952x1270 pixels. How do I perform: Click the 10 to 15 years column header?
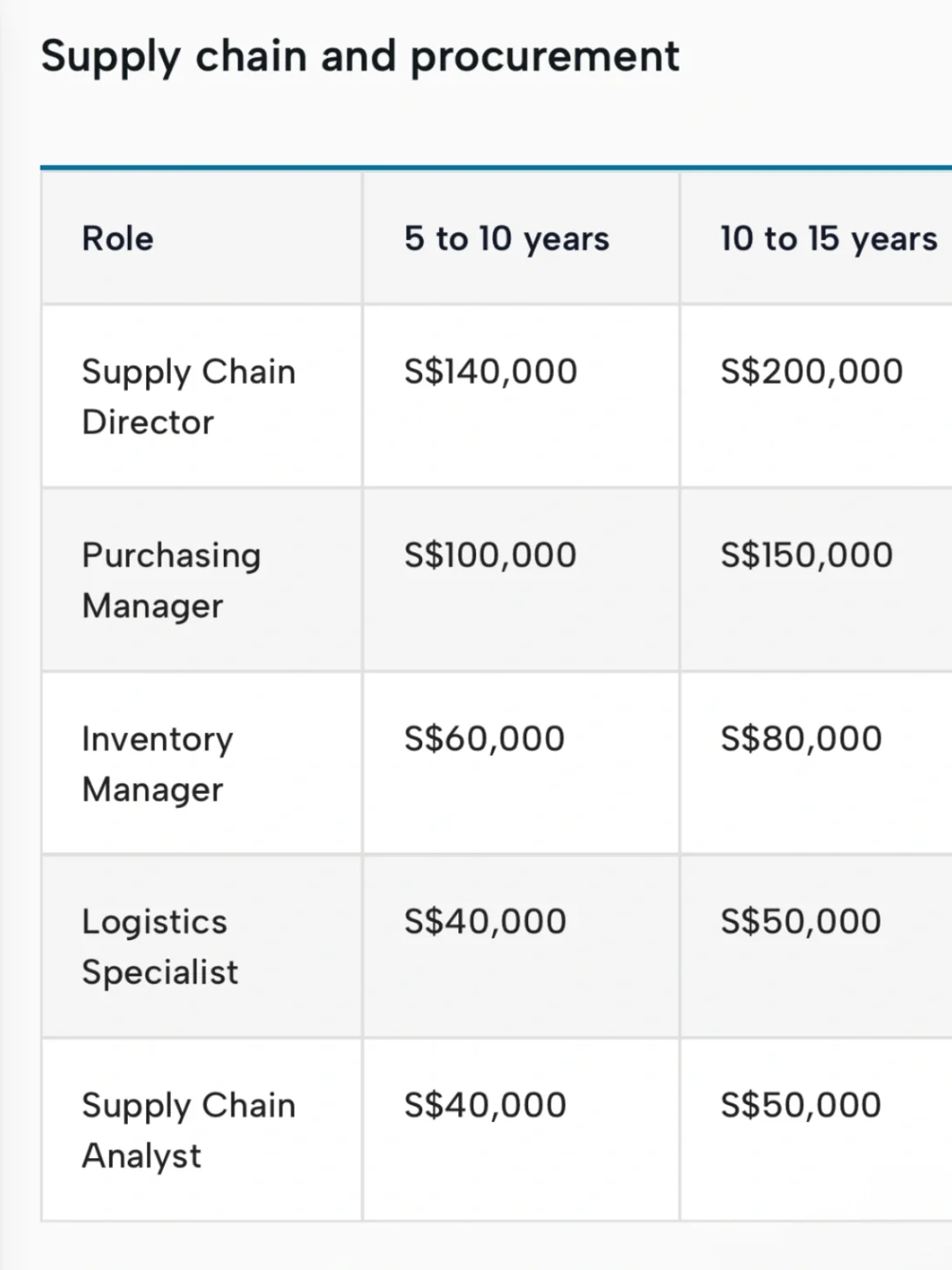pos(829,239)
